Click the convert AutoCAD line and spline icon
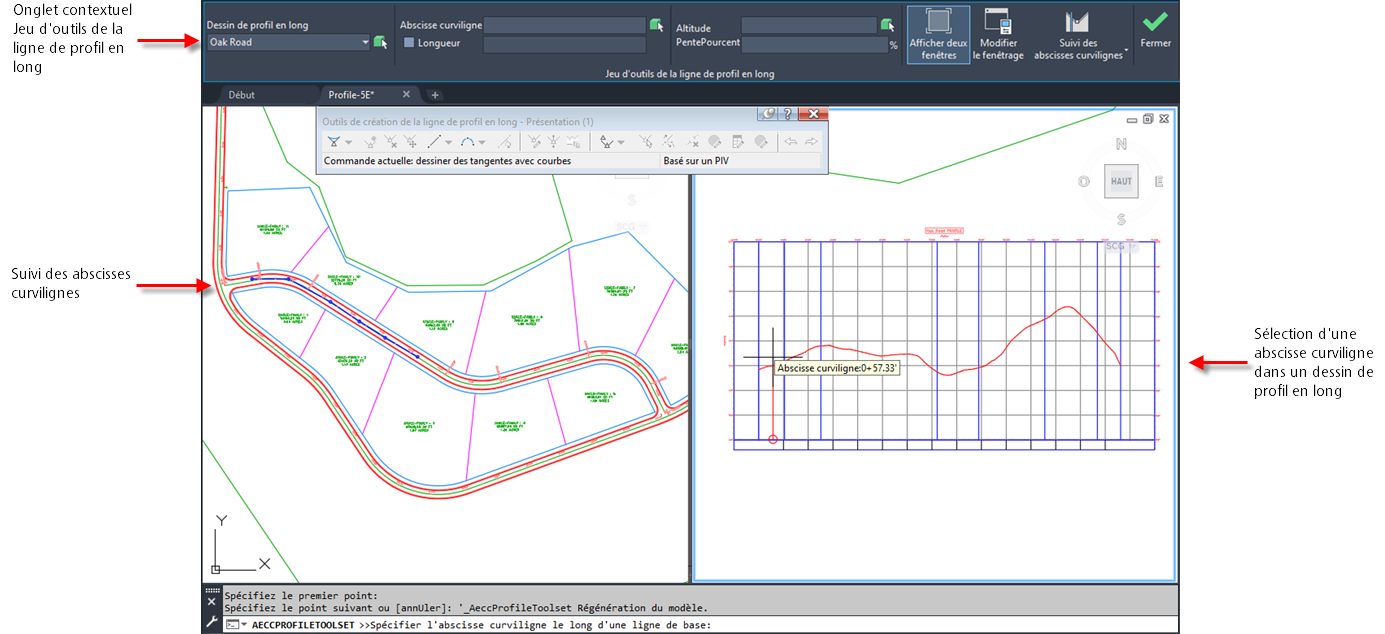The image size is (1385, 634). [x=505, y=142]
